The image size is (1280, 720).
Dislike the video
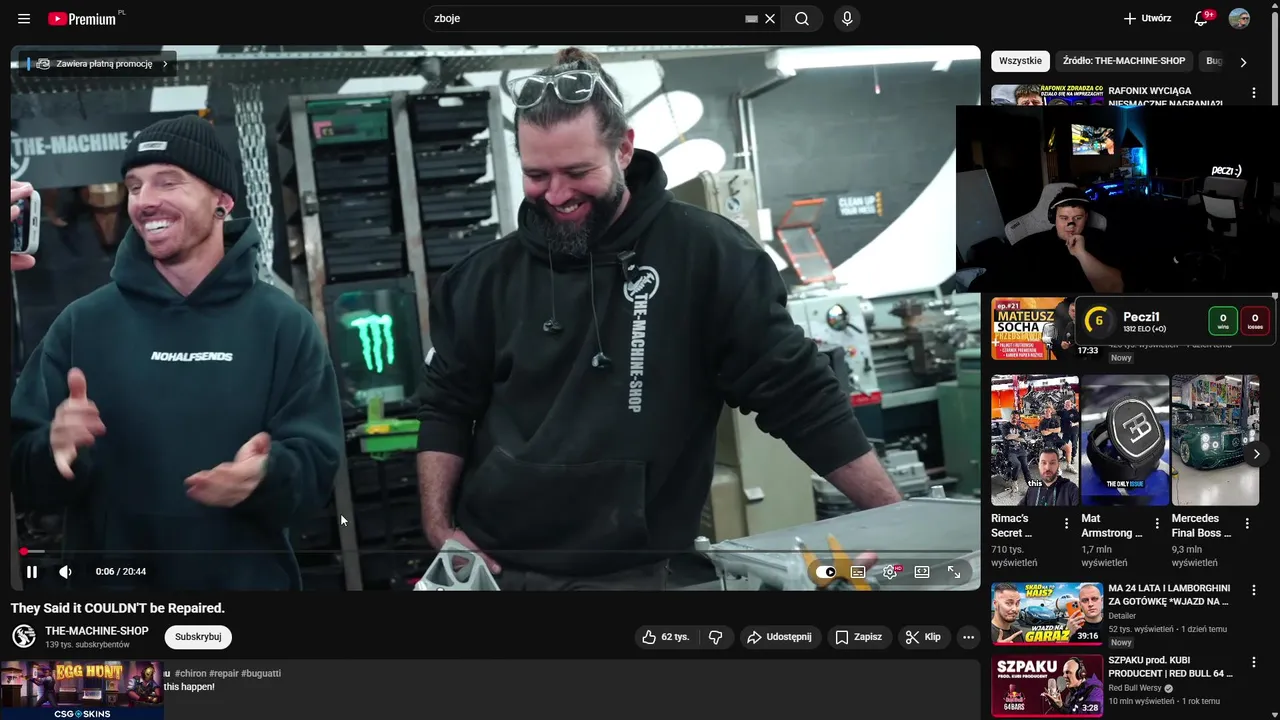[716, 637]
